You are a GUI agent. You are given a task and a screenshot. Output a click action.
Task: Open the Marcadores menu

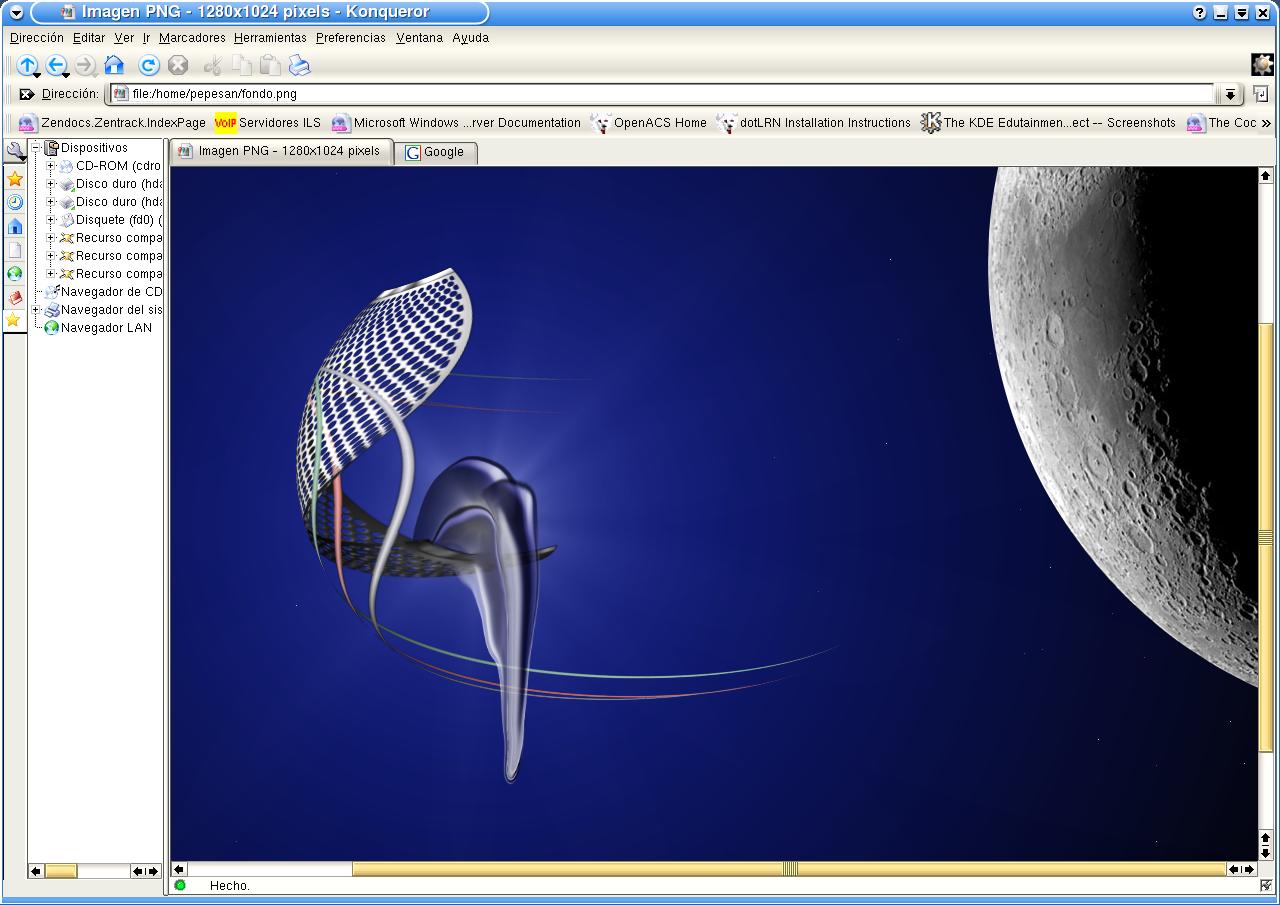click(192, 38)
